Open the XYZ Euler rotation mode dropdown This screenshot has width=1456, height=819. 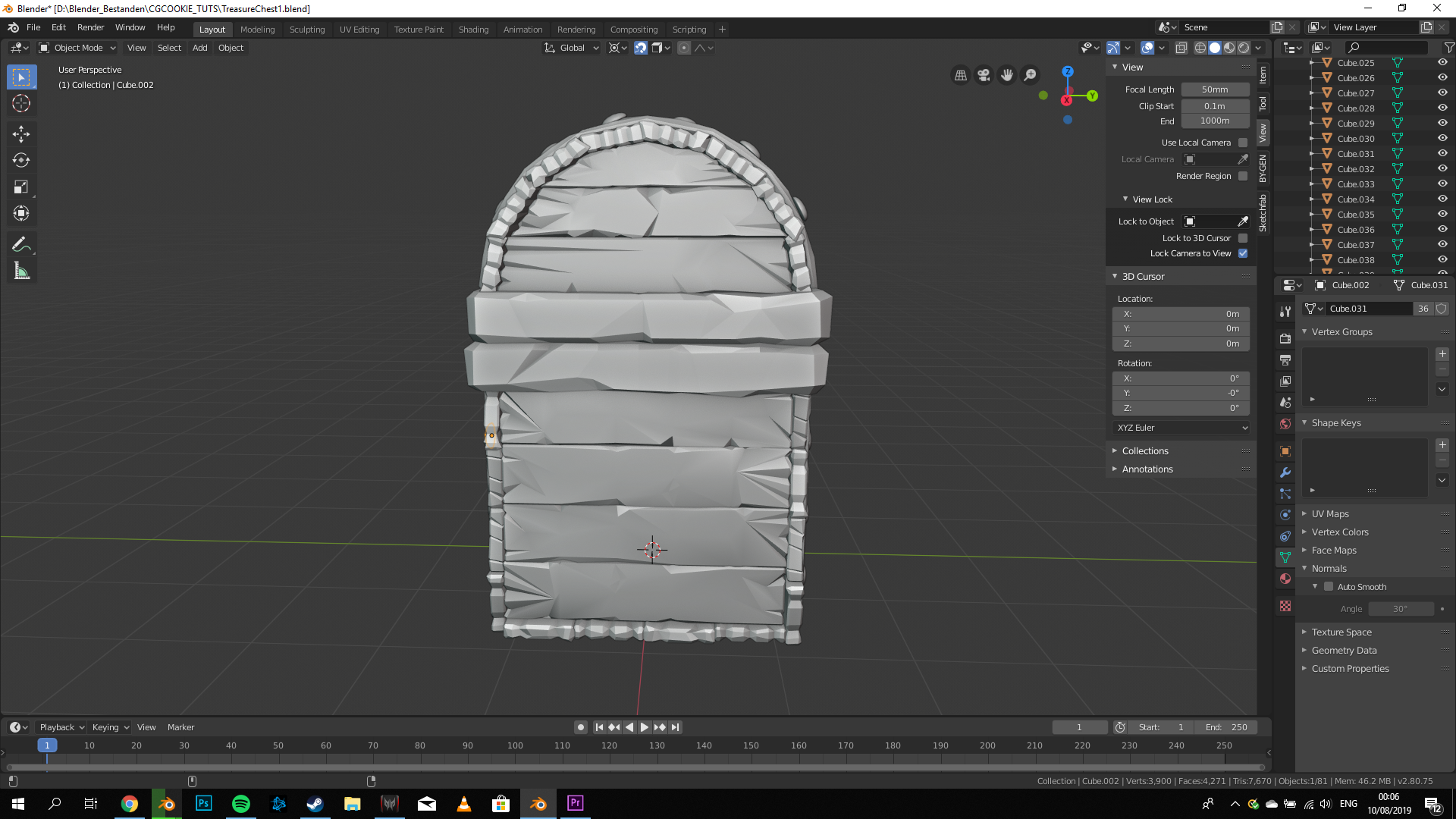(x=1181, y=428)
